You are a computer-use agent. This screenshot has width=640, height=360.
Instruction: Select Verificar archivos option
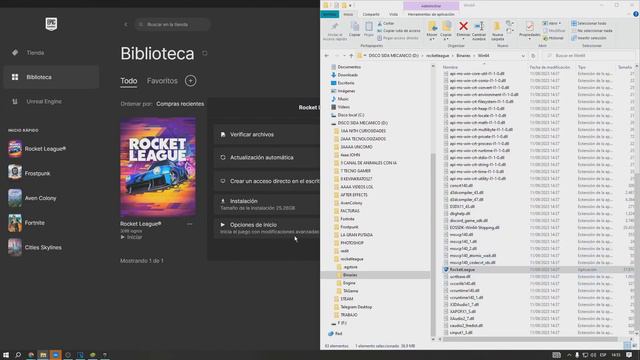click(267, 134)
